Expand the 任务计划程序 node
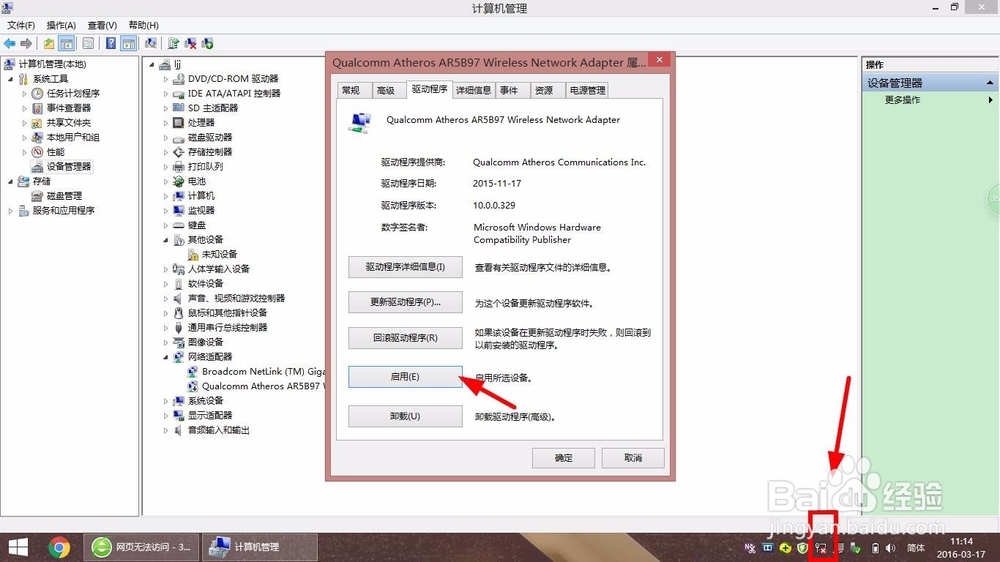This screenshot has height=562, width=1000. point(24,93)
